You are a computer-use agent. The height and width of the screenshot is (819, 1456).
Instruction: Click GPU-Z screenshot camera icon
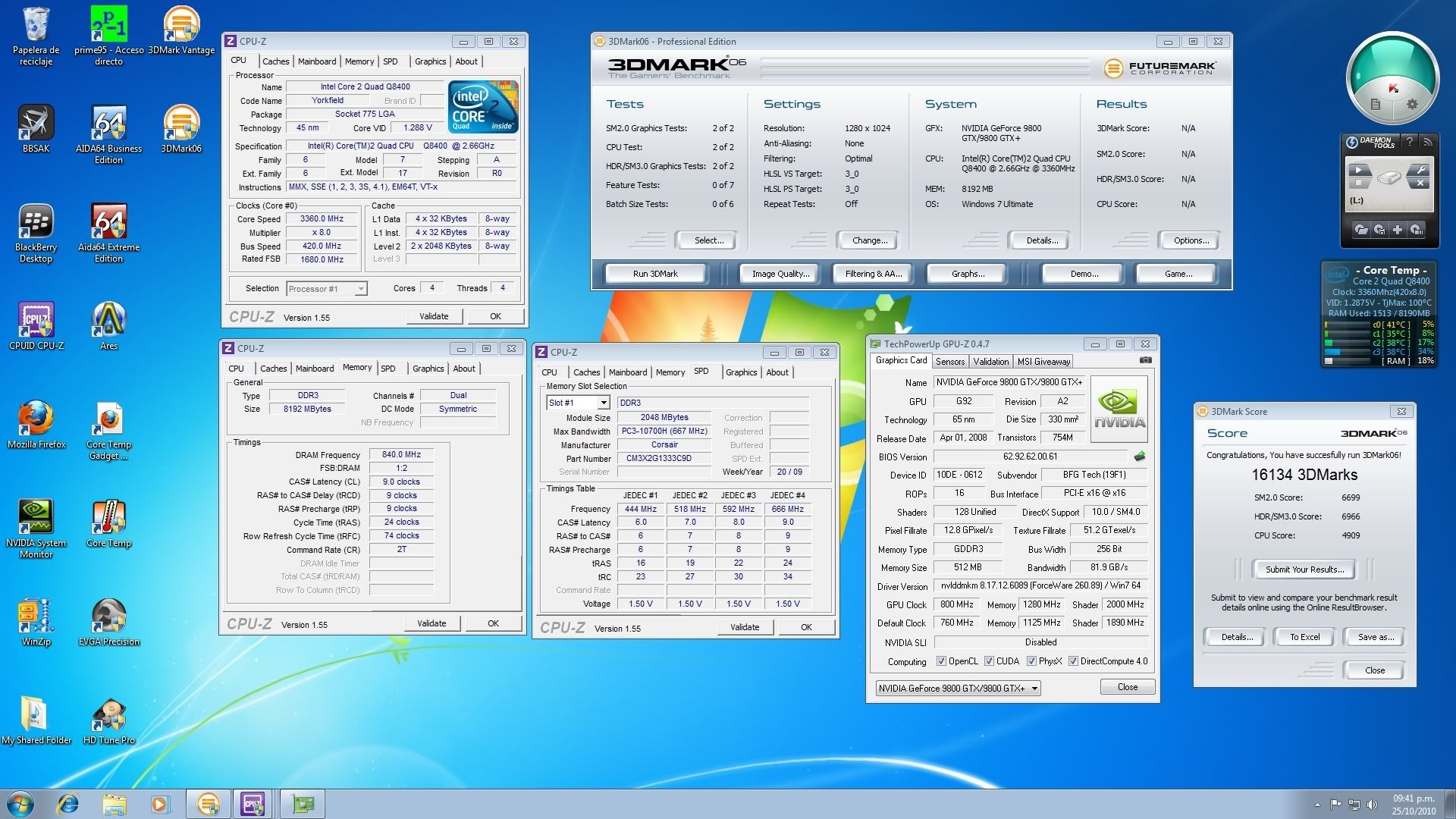click(x=1145, y=360)
